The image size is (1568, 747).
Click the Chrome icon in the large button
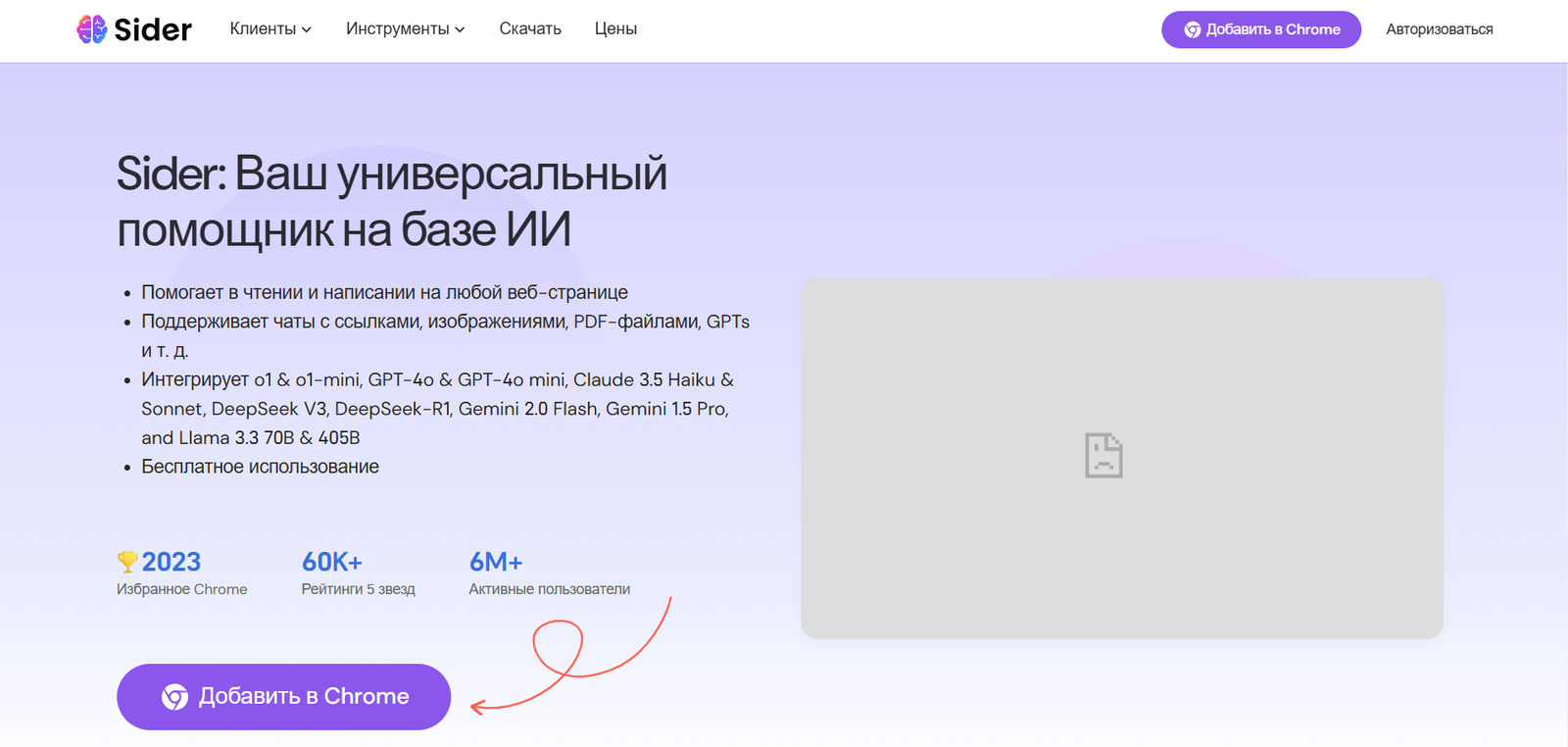175,697
